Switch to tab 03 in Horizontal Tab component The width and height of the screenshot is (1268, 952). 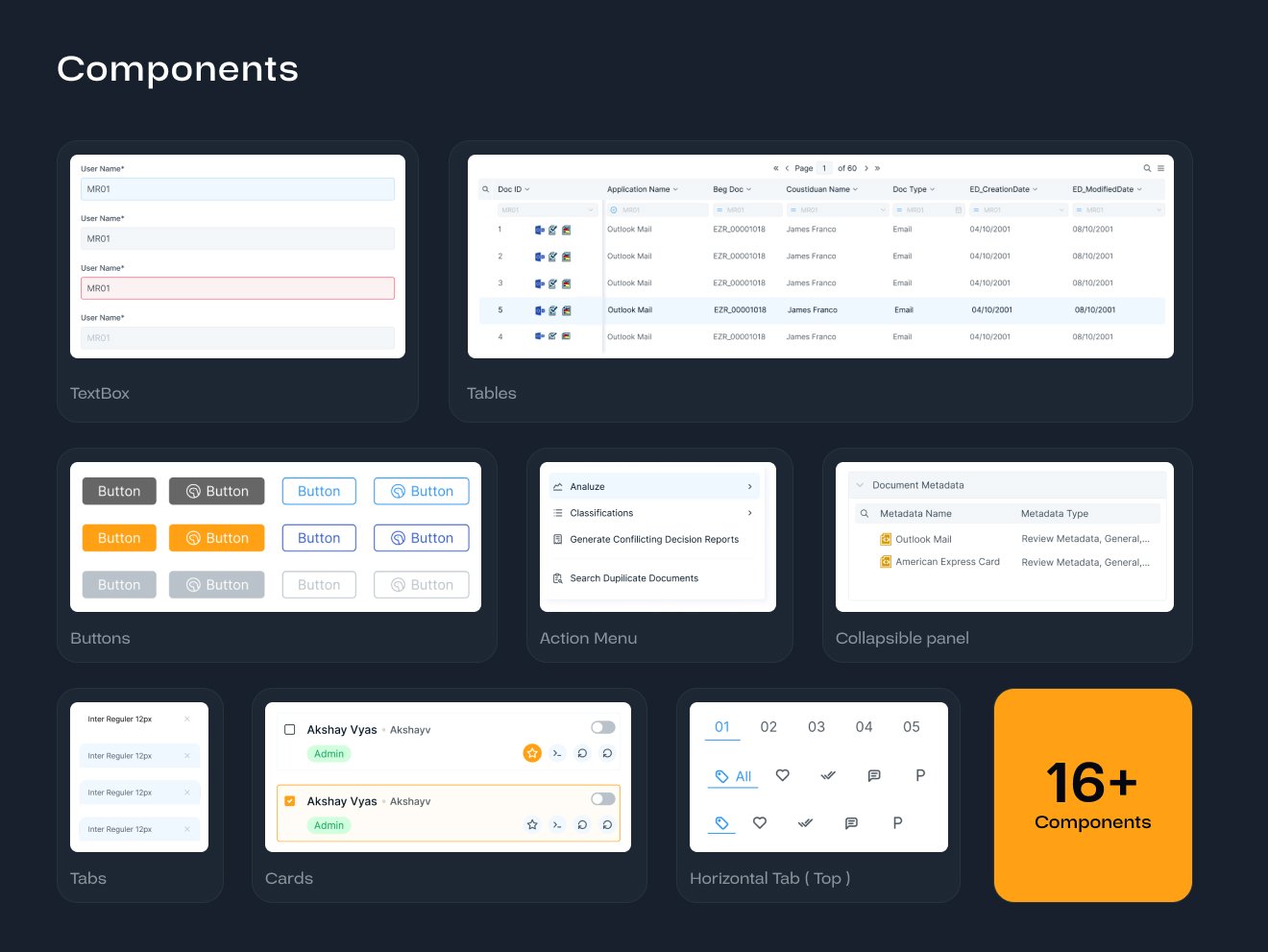coord(817,727)
